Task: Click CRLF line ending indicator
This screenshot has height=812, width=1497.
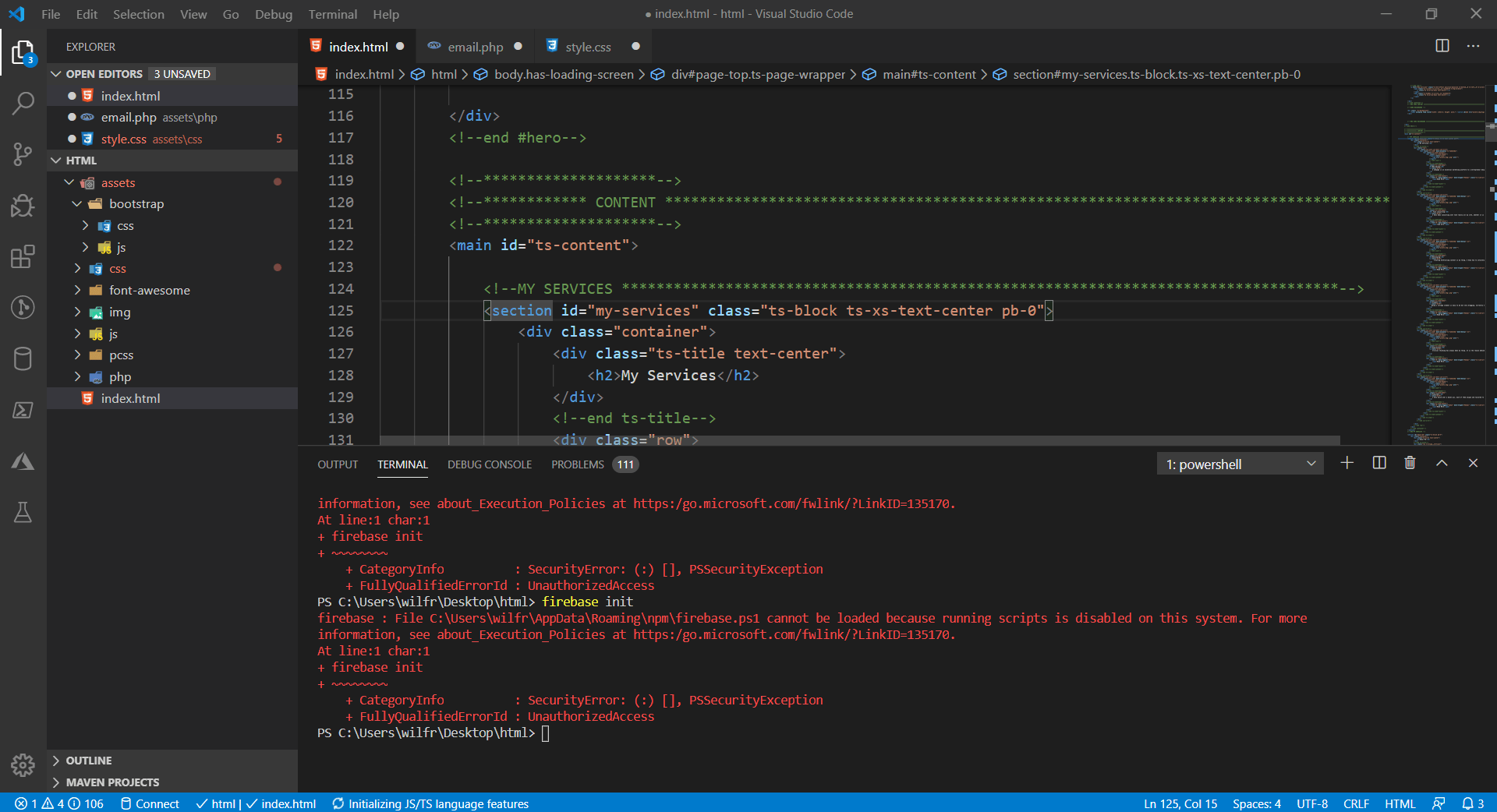Action: 1356,803
